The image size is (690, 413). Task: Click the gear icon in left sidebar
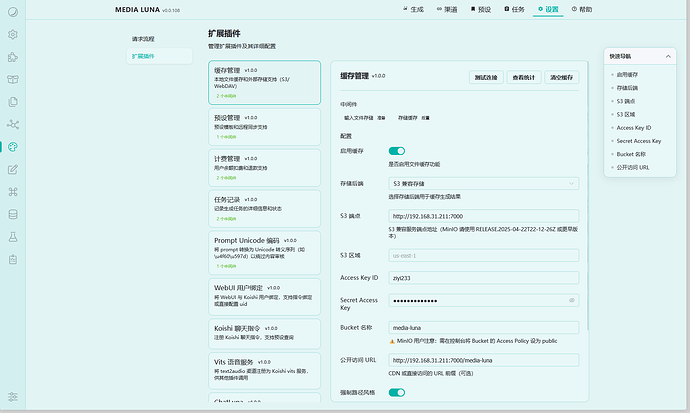click(13, 34)
